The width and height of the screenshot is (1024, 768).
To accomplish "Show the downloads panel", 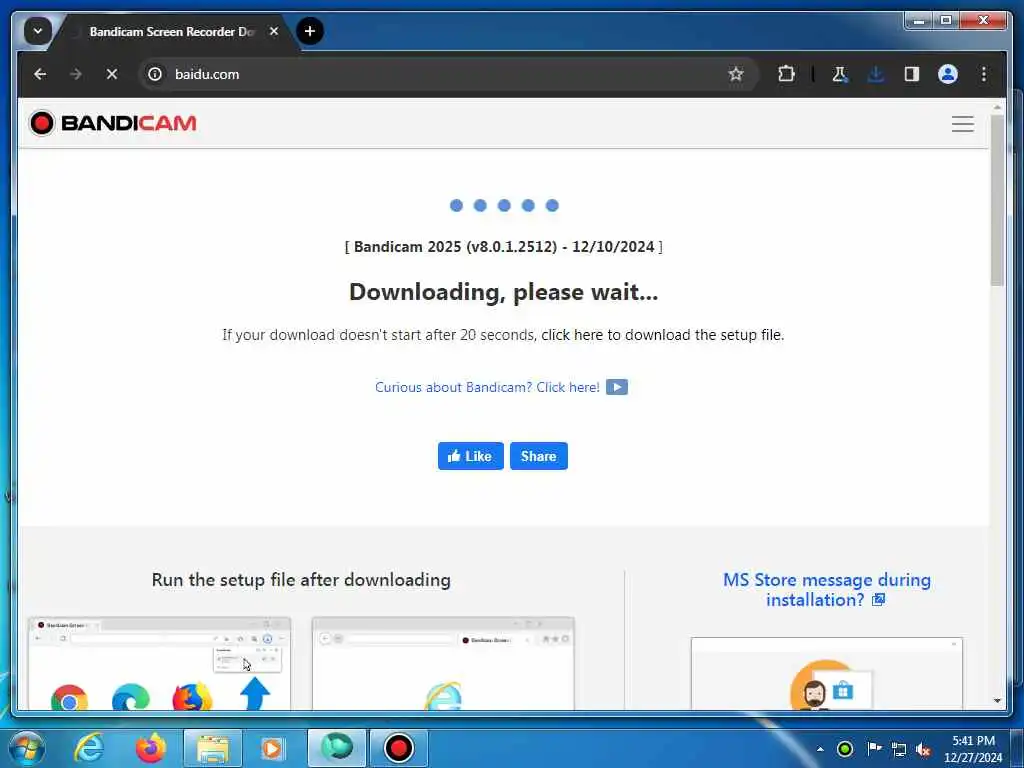I will pos(876,74).
